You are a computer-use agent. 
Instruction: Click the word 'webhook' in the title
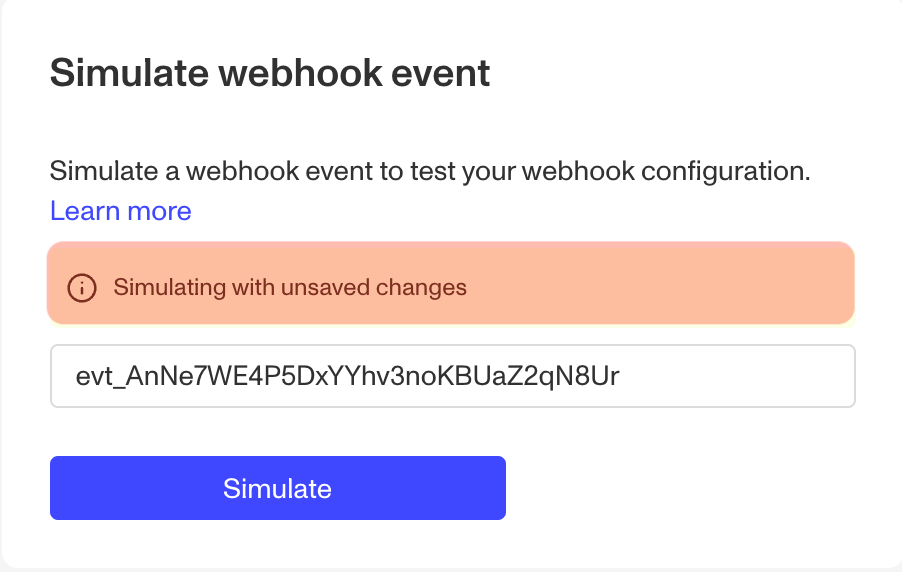(x=300, y=73)
